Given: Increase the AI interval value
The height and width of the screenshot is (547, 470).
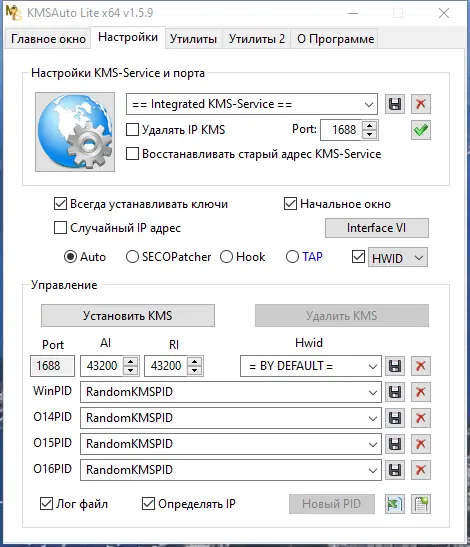Looking at the screenshot, I should (x=130, y=361).
